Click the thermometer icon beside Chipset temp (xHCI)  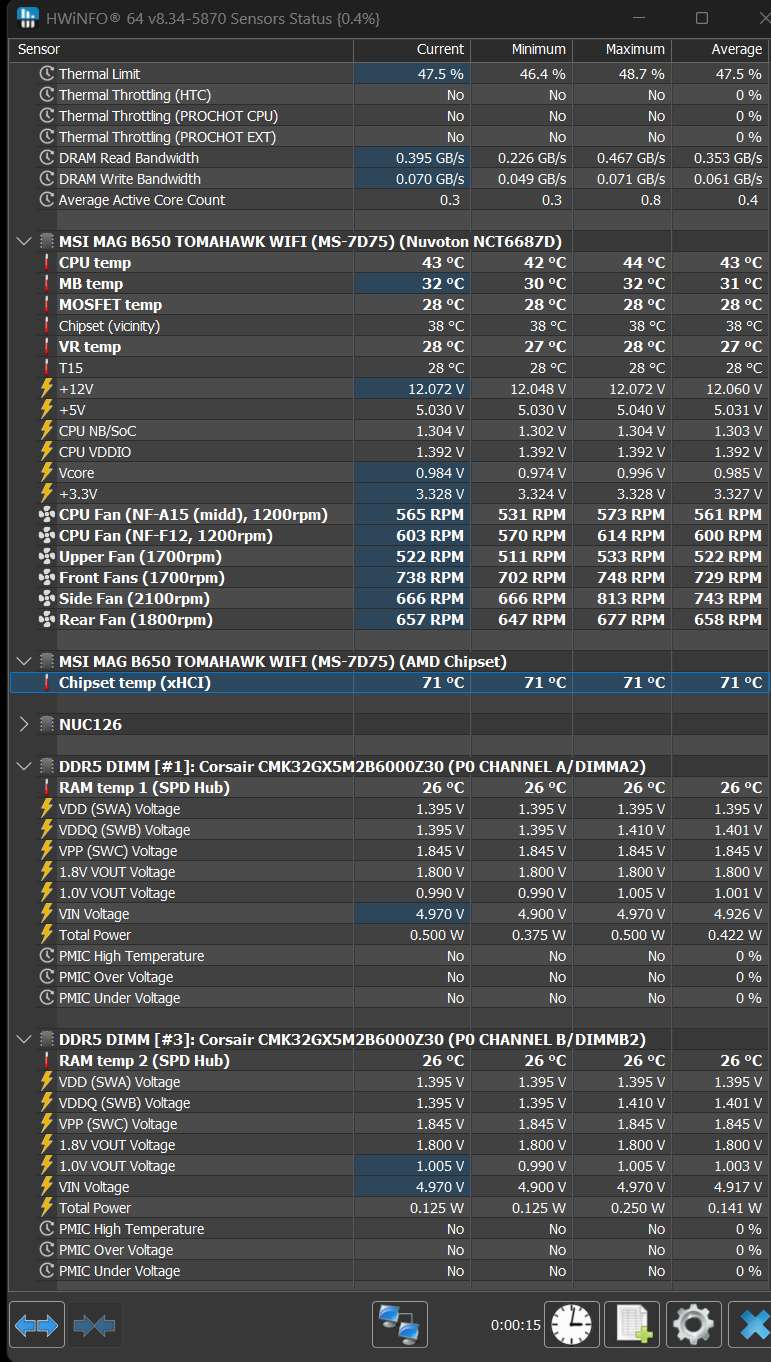(47, 683)
